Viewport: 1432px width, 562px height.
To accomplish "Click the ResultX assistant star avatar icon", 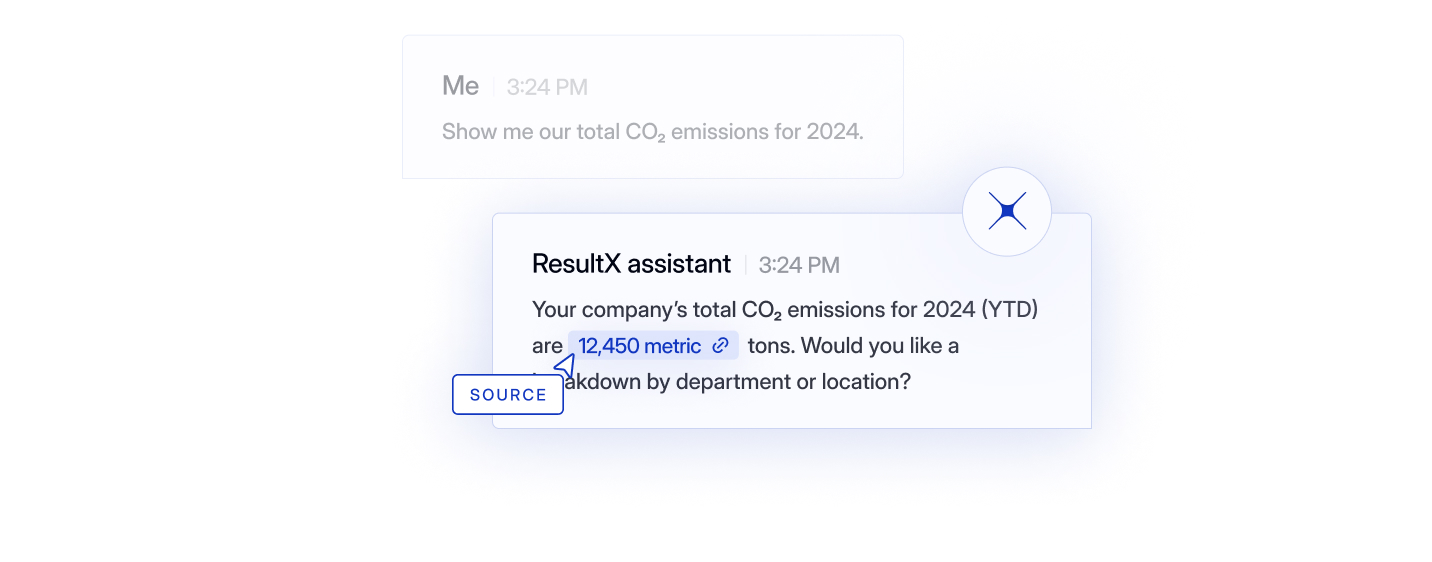I will click(1006, 211).
